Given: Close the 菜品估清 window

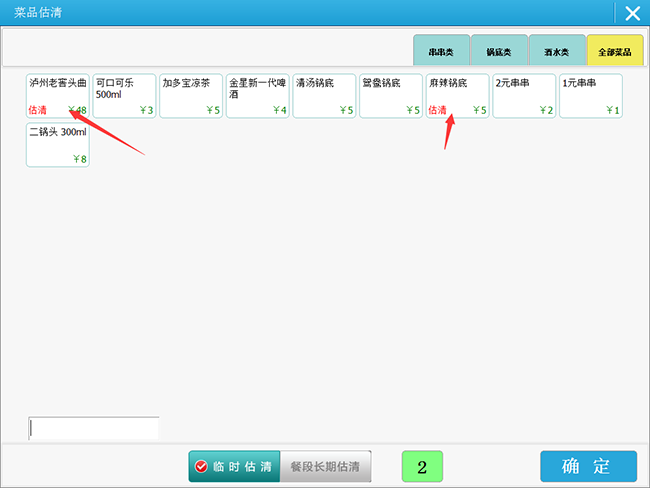Looking at the screenshot, I should (x=632, y=13).
